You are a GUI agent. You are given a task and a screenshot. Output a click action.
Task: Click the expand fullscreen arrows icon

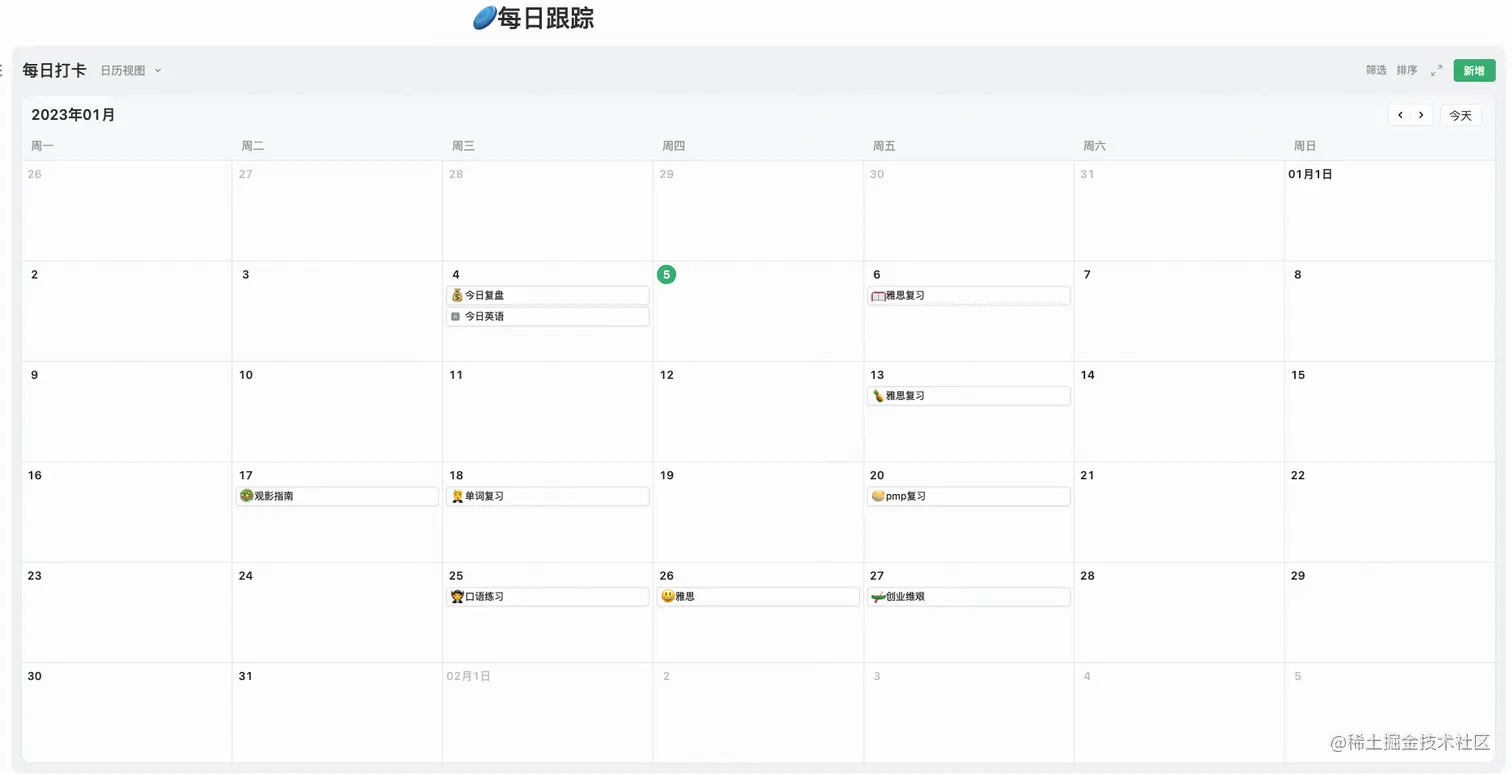tap(1436, 70)
